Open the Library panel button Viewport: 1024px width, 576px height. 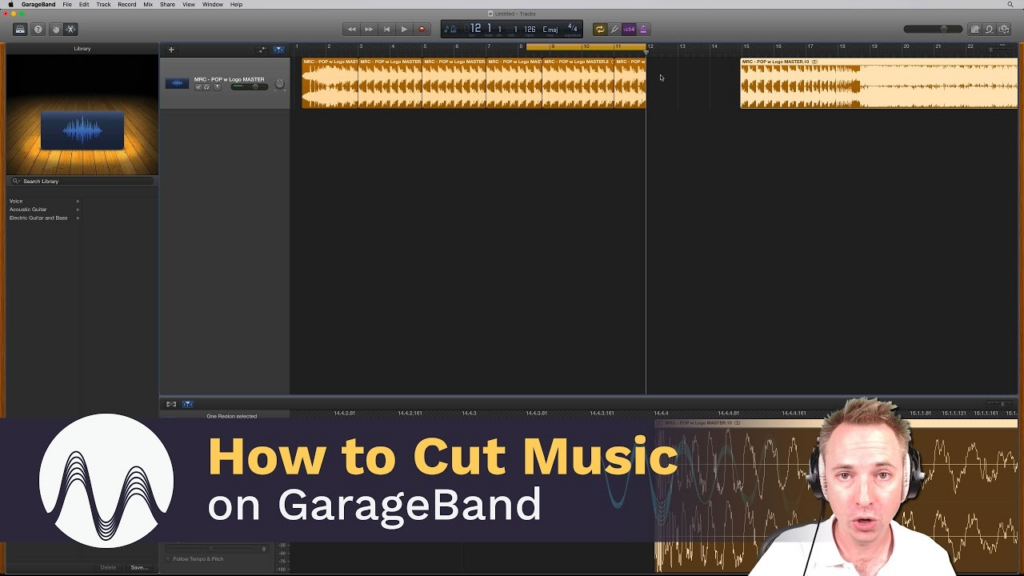(20, 29)
